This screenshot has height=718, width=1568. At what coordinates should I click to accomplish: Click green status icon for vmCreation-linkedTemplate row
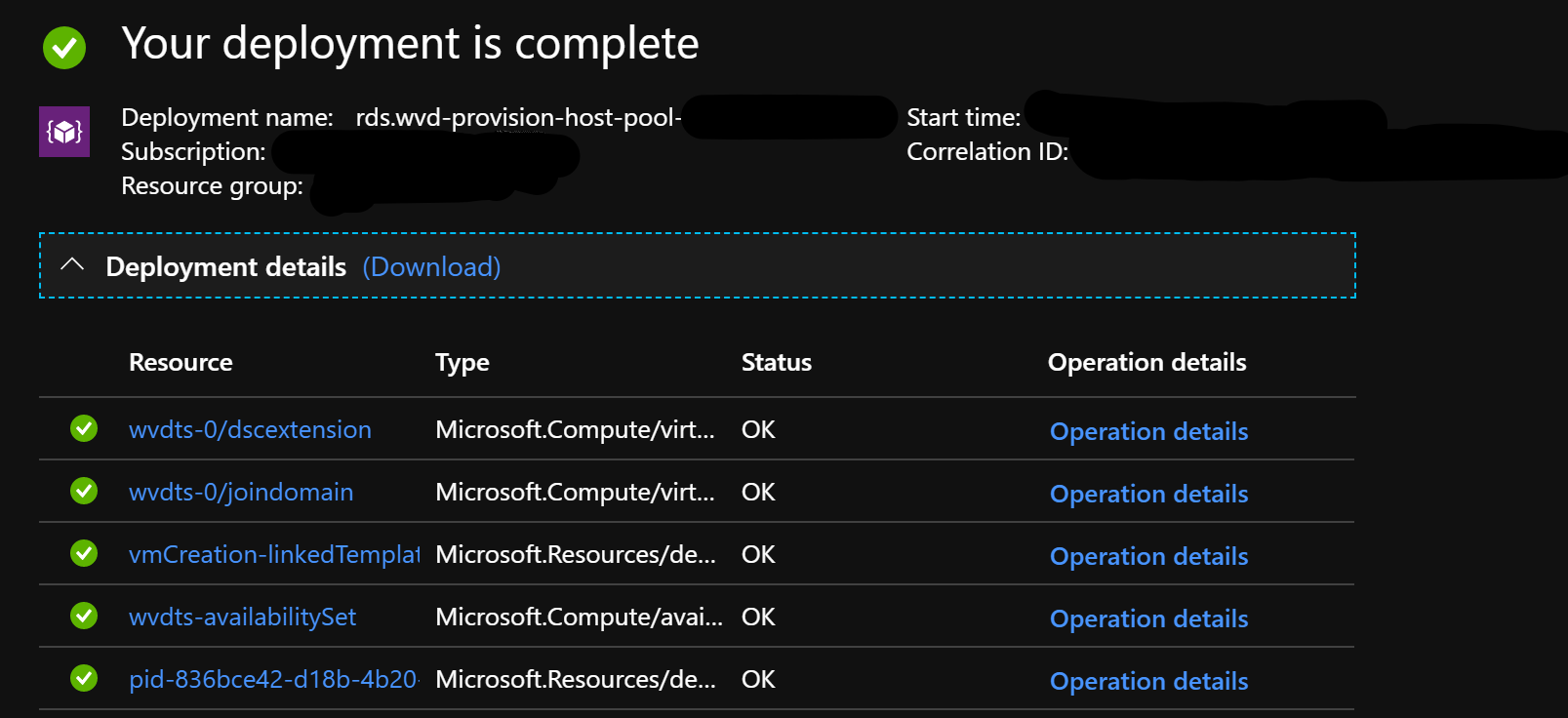pos(84,553)
